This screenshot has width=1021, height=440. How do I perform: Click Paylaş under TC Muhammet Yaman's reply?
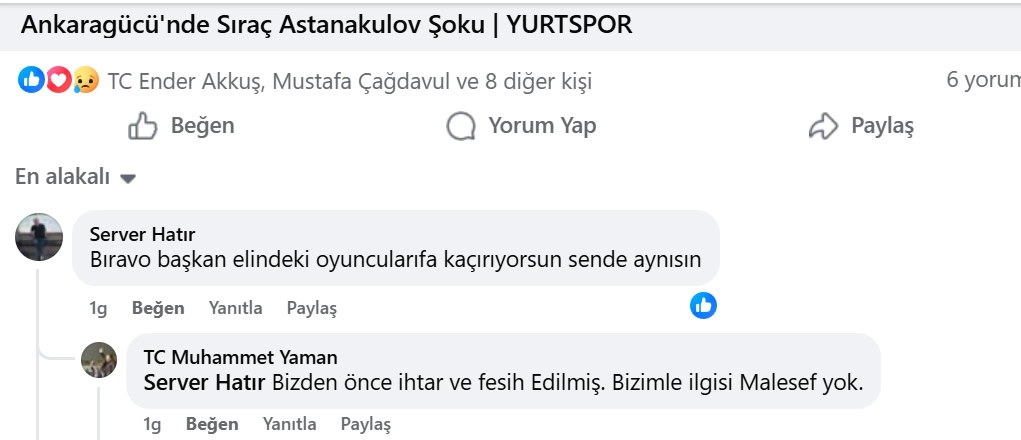point(366,424)
